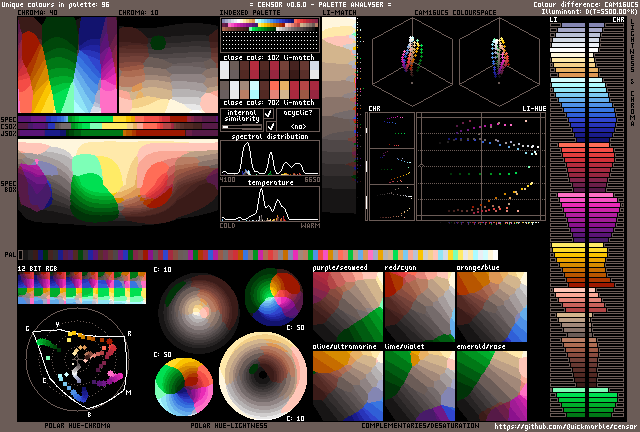Click the temperature graph
Image resolution: width=640 pixels, height=432 pixels.
[269, 204]
